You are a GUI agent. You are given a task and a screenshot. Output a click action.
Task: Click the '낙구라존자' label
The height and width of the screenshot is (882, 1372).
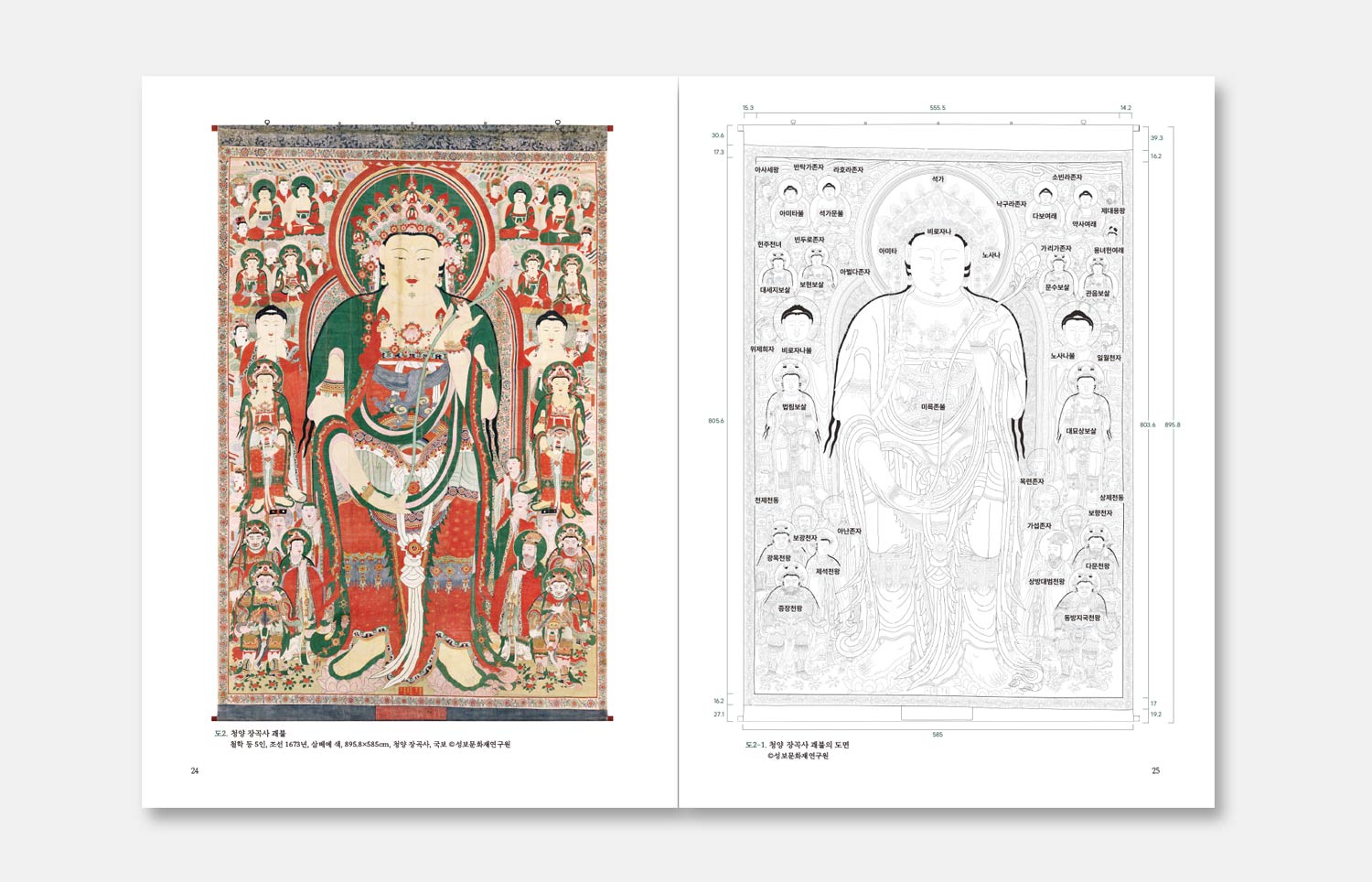pyautogui.click(x=1012, y=204)
